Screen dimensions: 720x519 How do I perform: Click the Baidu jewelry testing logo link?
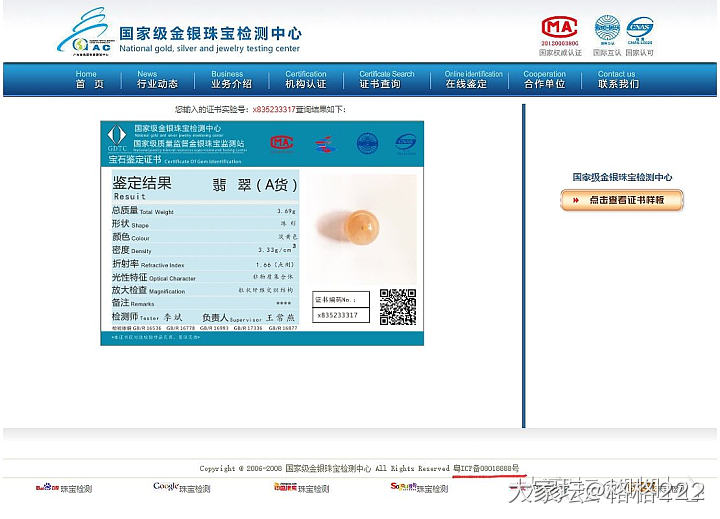[64, 489]
